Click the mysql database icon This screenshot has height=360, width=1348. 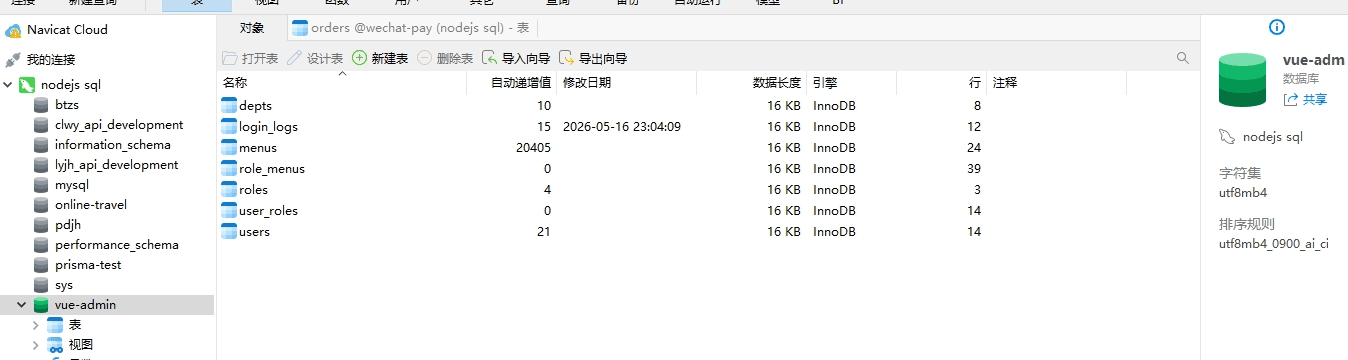click(x=41, y=185)
